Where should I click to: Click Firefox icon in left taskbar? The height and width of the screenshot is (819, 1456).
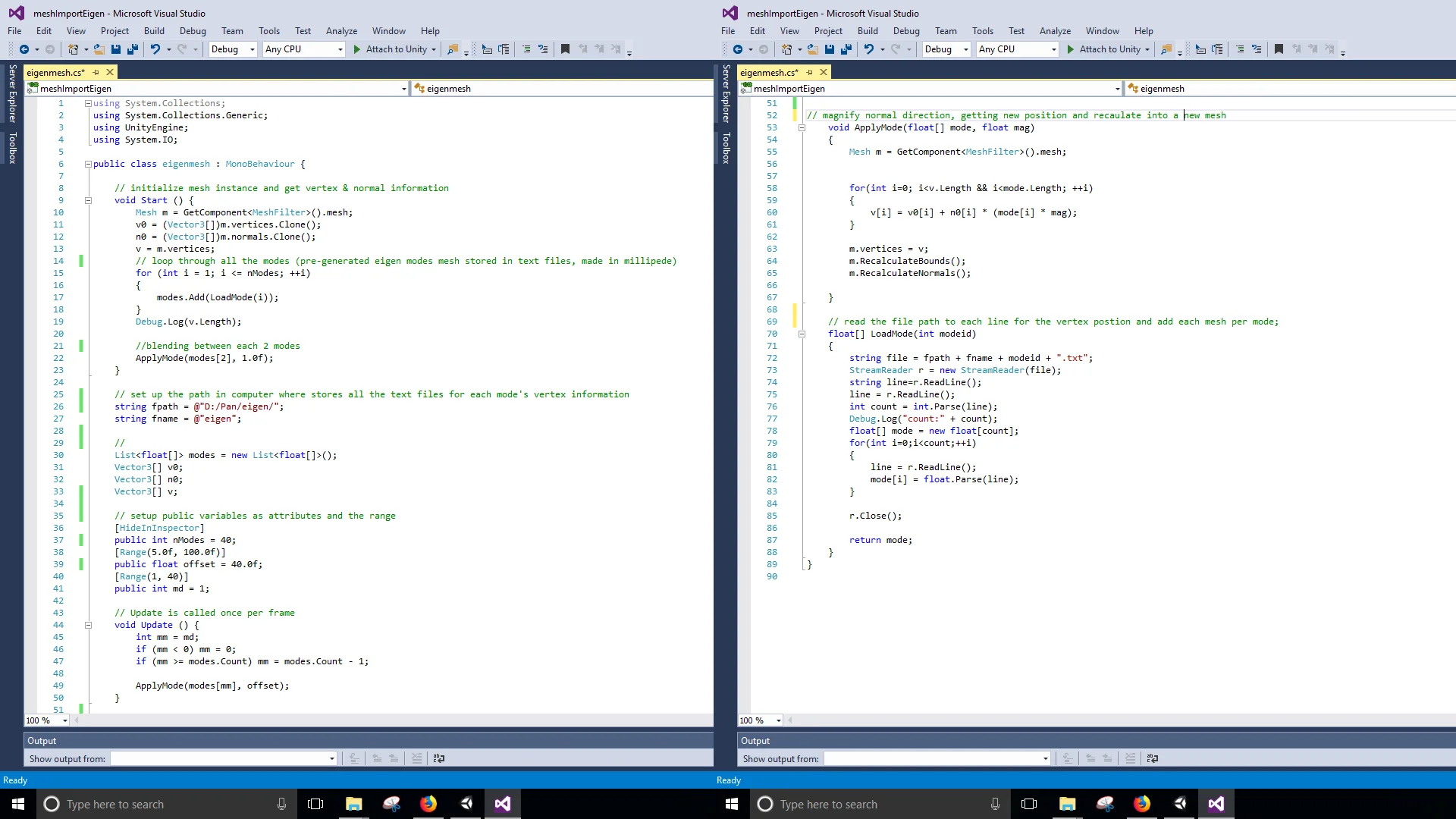(x=428, y=804)
